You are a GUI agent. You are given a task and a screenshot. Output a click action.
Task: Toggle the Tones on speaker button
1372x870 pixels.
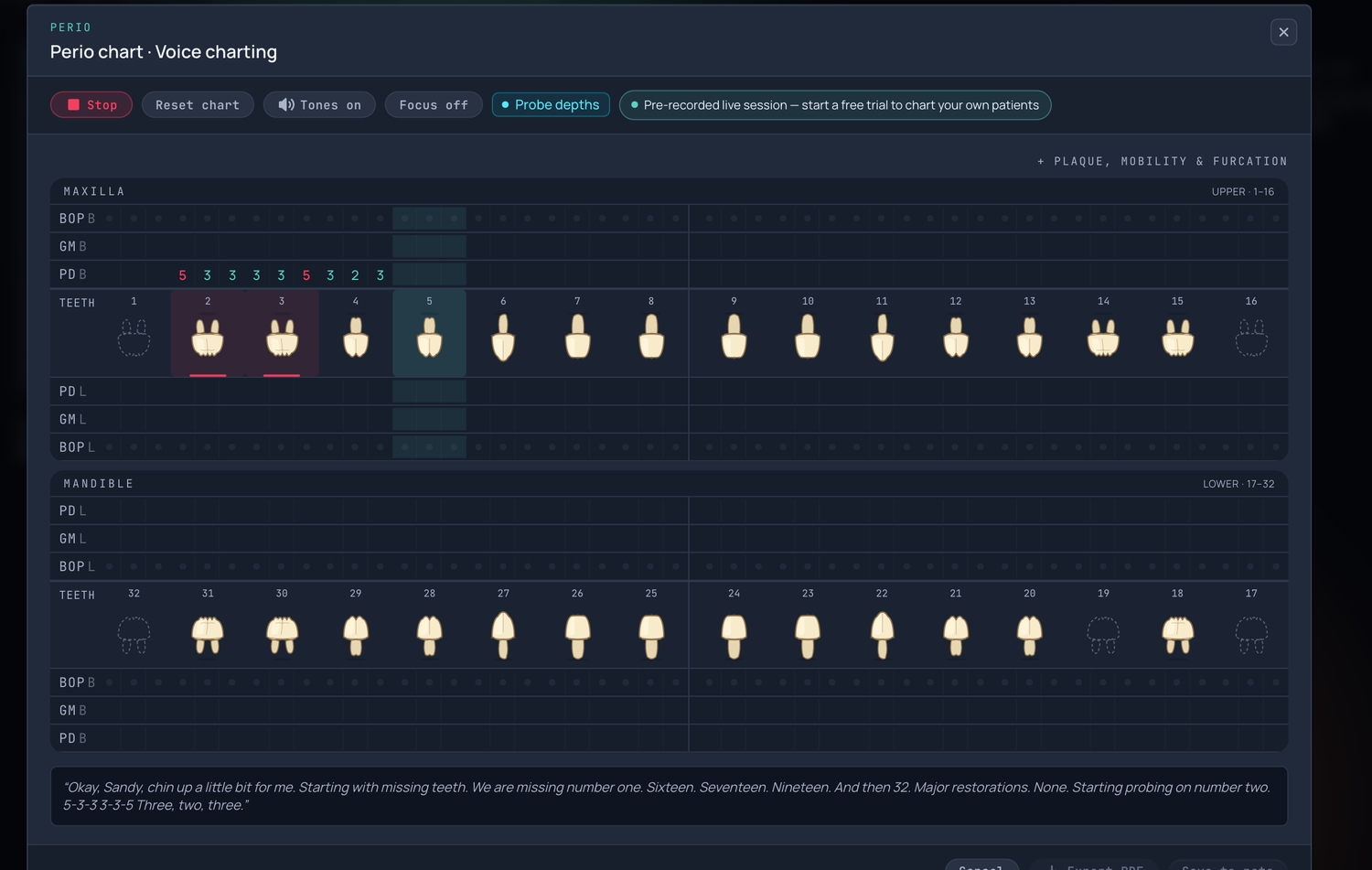(x=319, y=105)
